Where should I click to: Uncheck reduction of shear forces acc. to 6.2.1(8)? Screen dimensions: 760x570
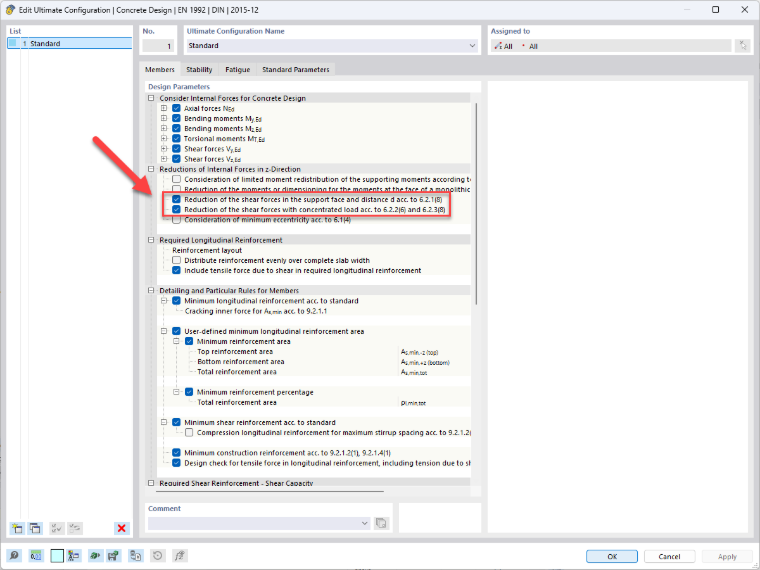(x=176, y=199)
